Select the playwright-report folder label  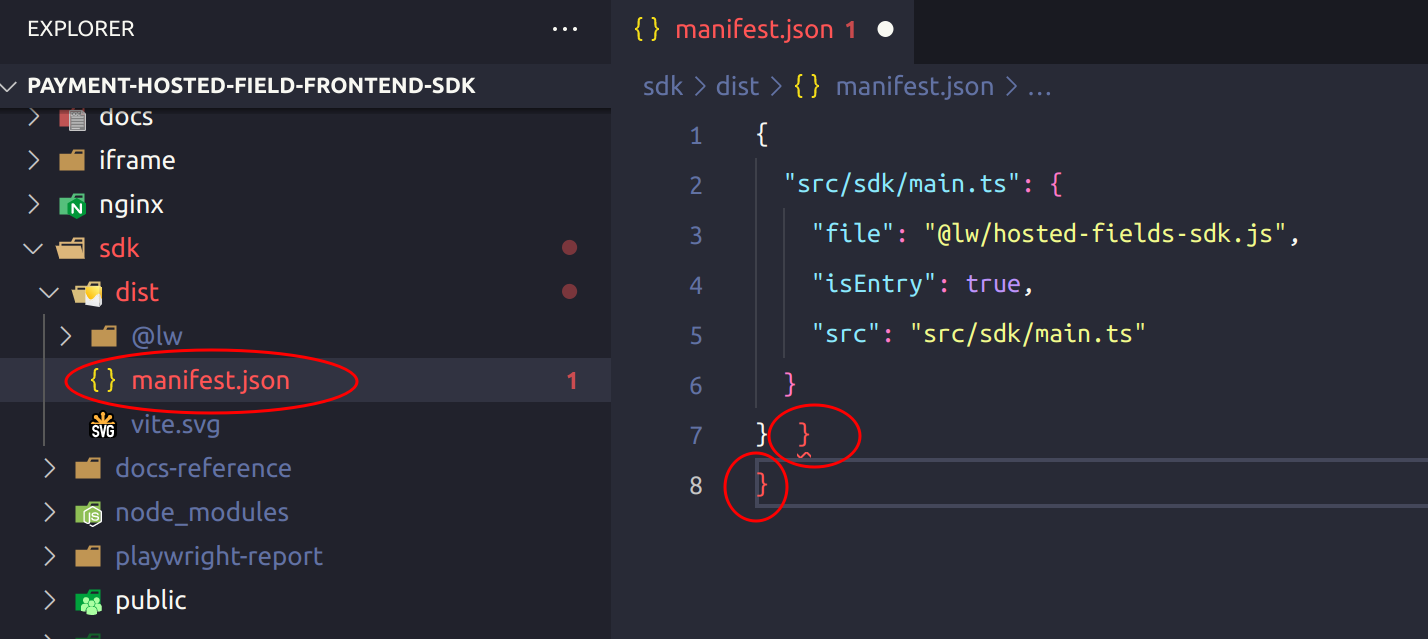pyautogui.click(x=219, y=556)
